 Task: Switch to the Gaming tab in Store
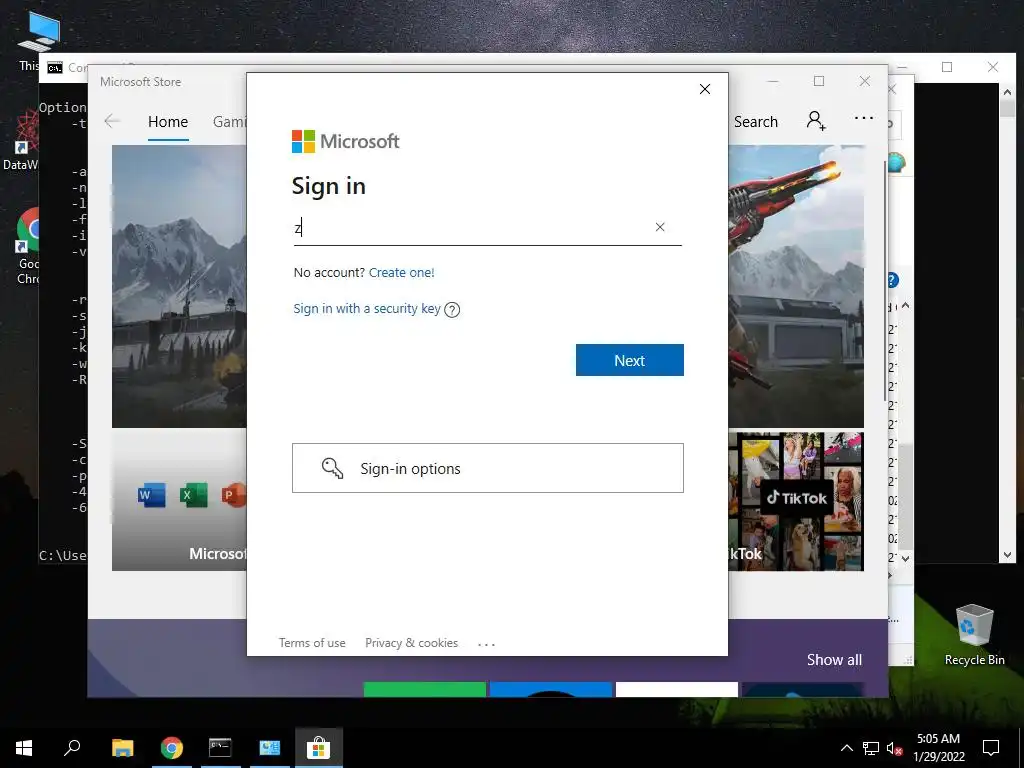point(229,121)
